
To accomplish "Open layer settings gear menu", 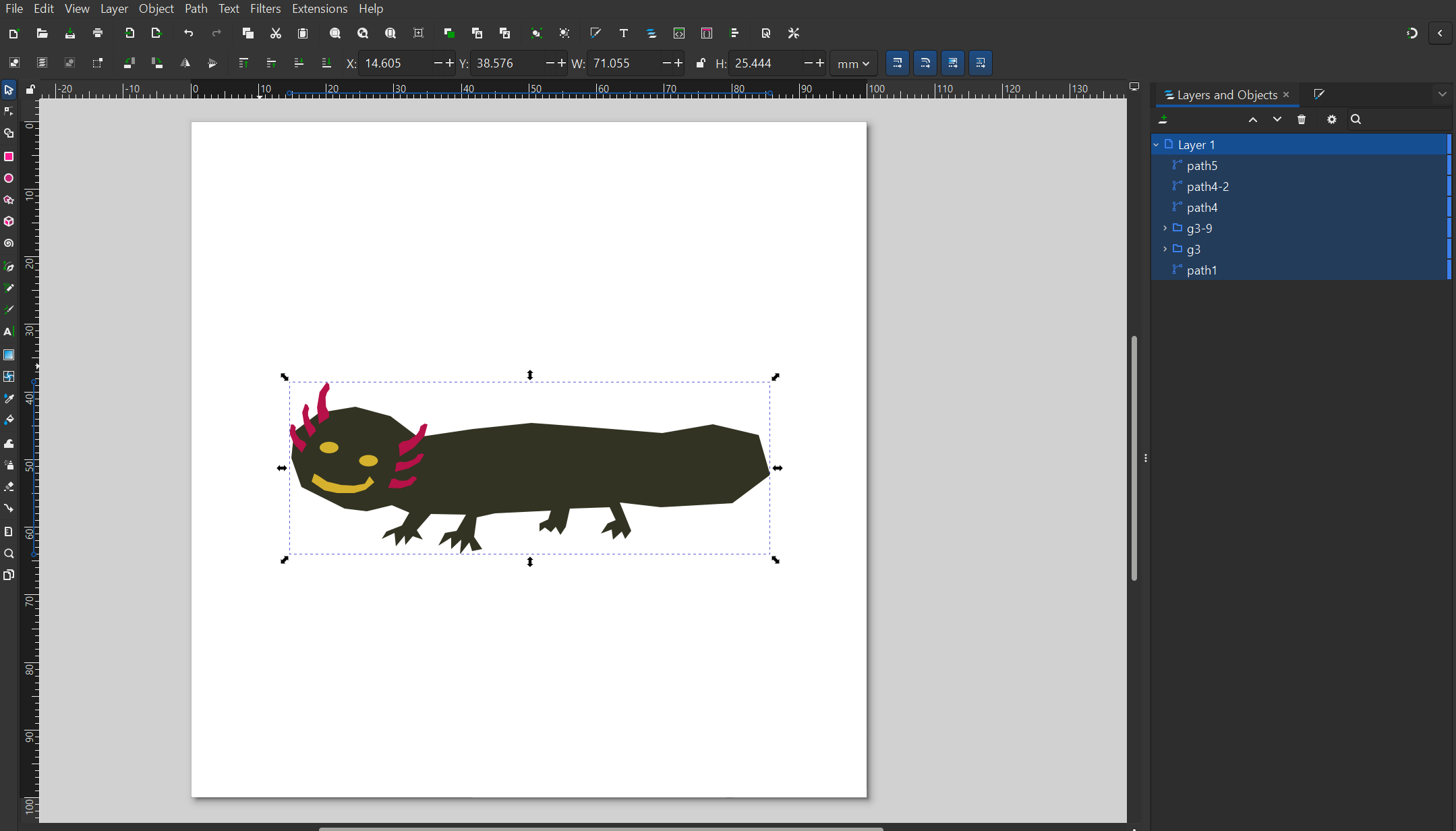I will click(x=1332, y=119).
